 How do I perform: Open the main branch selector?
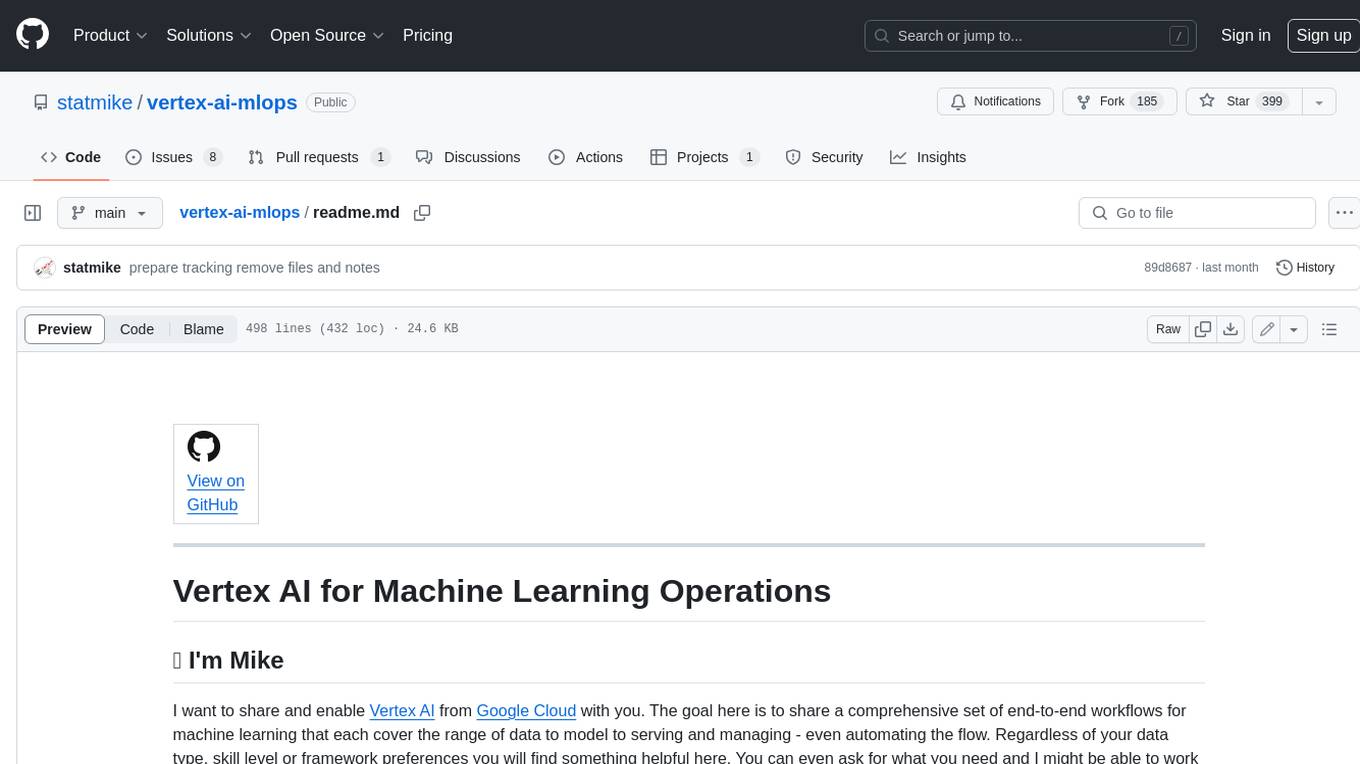point(110,213)
